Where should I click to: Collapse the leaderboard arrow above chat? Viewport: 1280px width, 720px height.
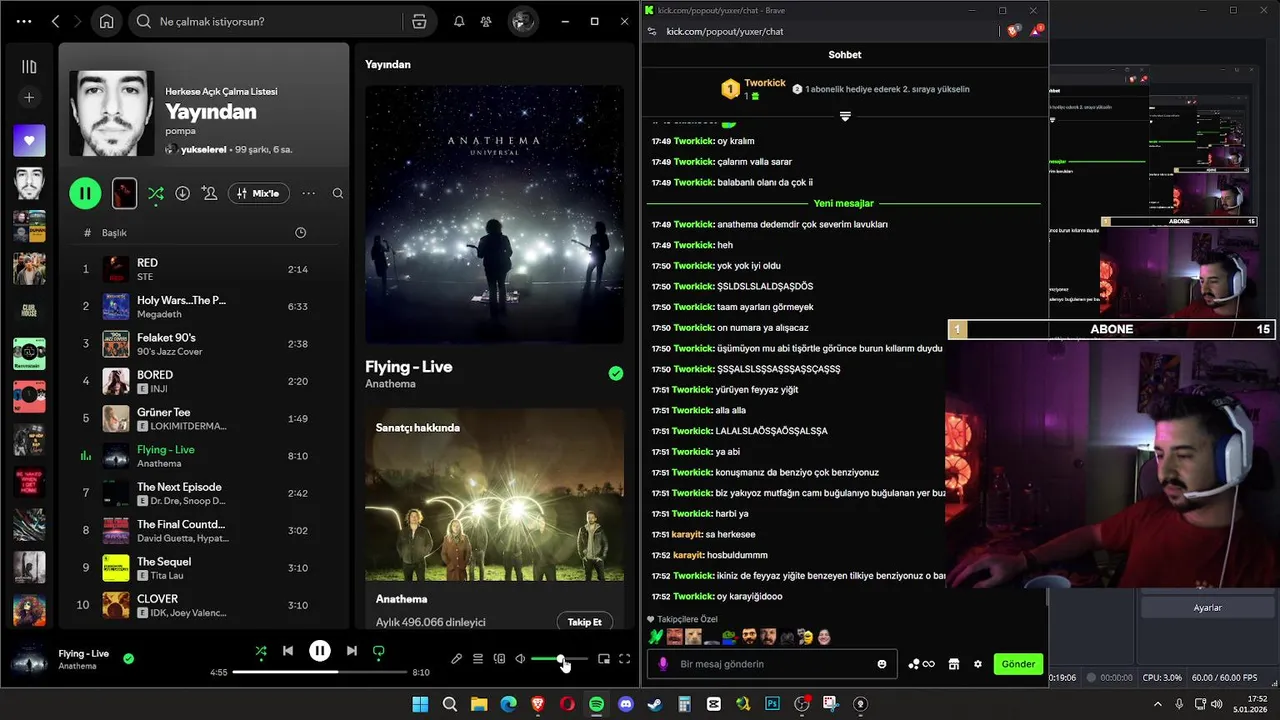click(845, 117)
